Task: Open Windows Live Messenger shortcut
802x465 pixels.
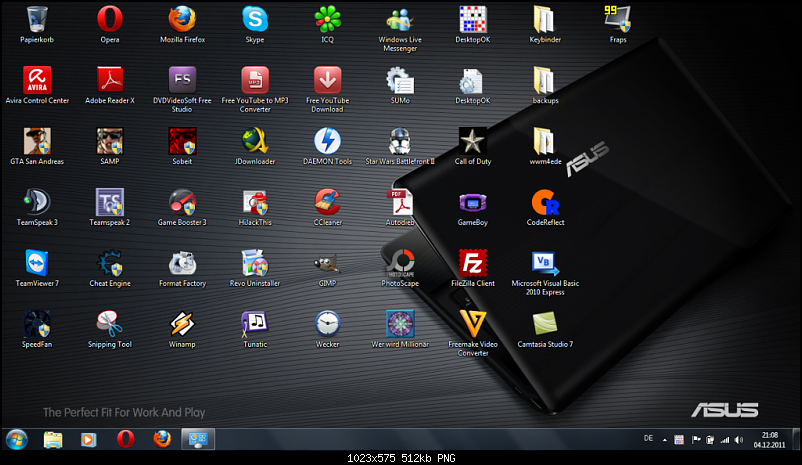Action: [400, 19]
